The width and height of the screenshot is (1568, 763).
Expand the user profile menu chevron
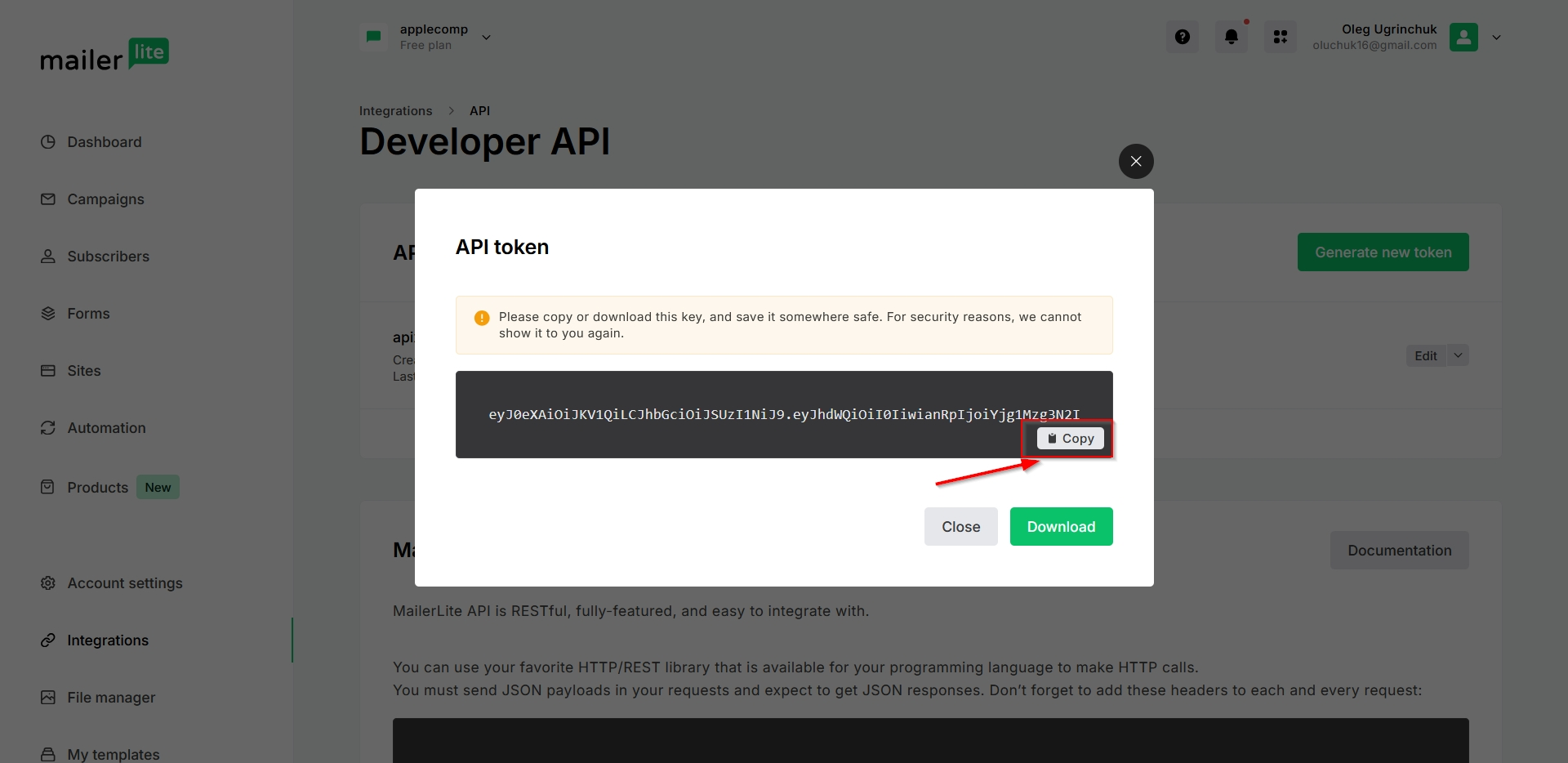click(x=1496, y=38)
